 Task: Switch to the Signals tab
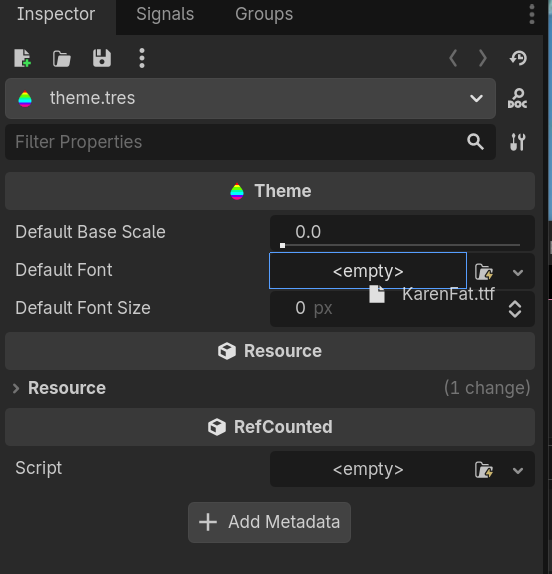pos(165,15)
